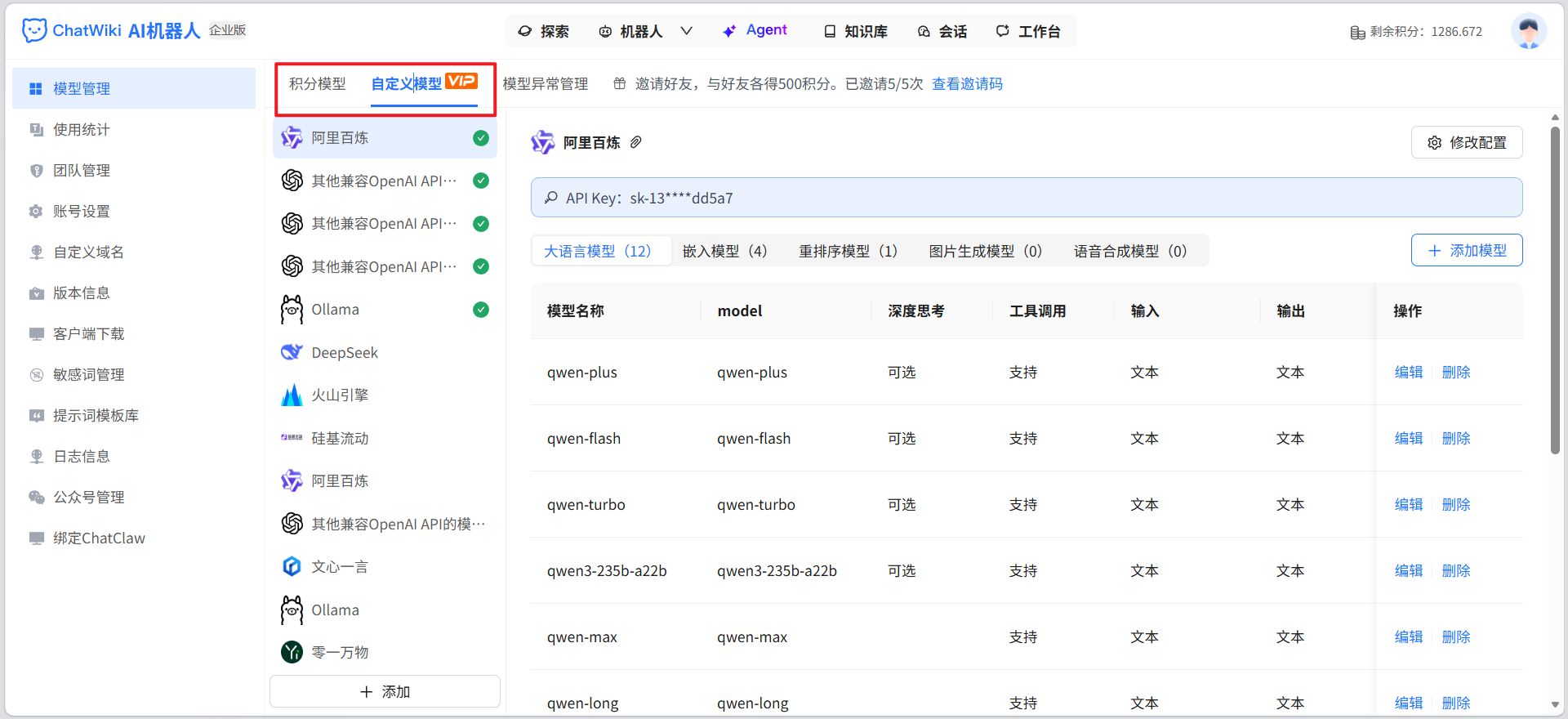Click the green check on selected 阿里百炼
This screenshot has height=719, width=1568.
point(481,138)
